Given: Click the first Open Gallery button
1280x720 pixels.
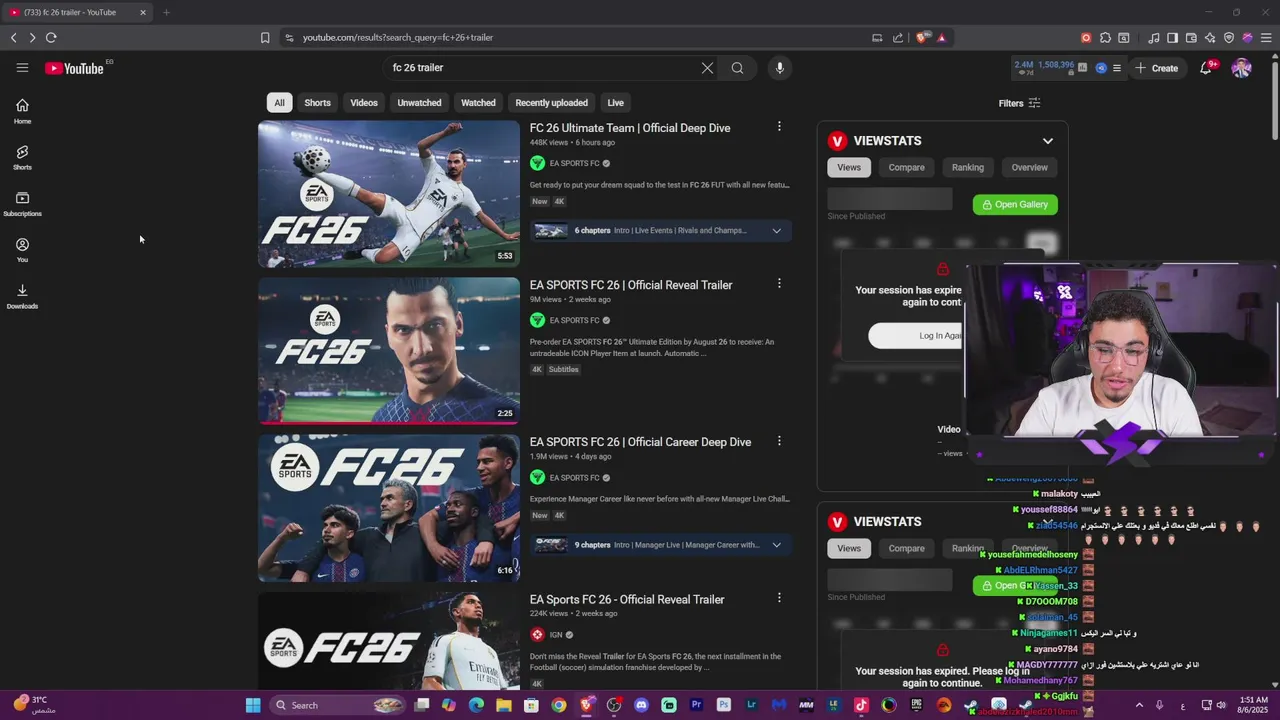Looking at the screenshot, I should [1015, 204].
